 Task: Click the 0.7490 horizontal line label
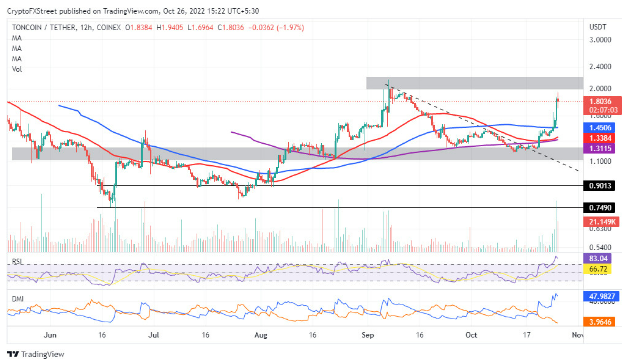coord(600,207)
